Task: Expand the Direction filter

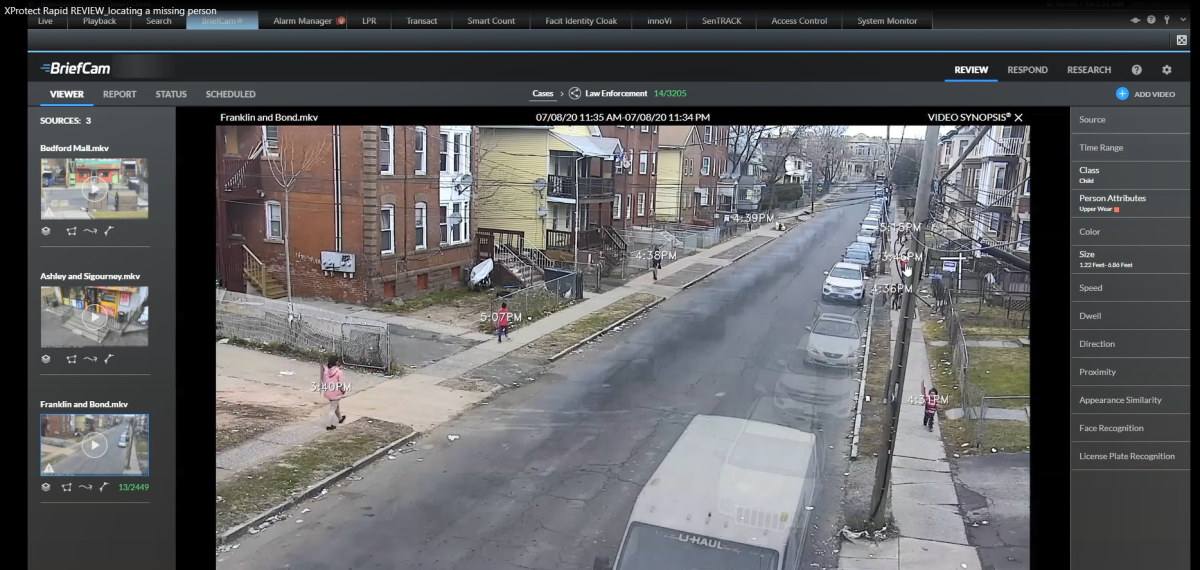Action: tap(1130, 344)
